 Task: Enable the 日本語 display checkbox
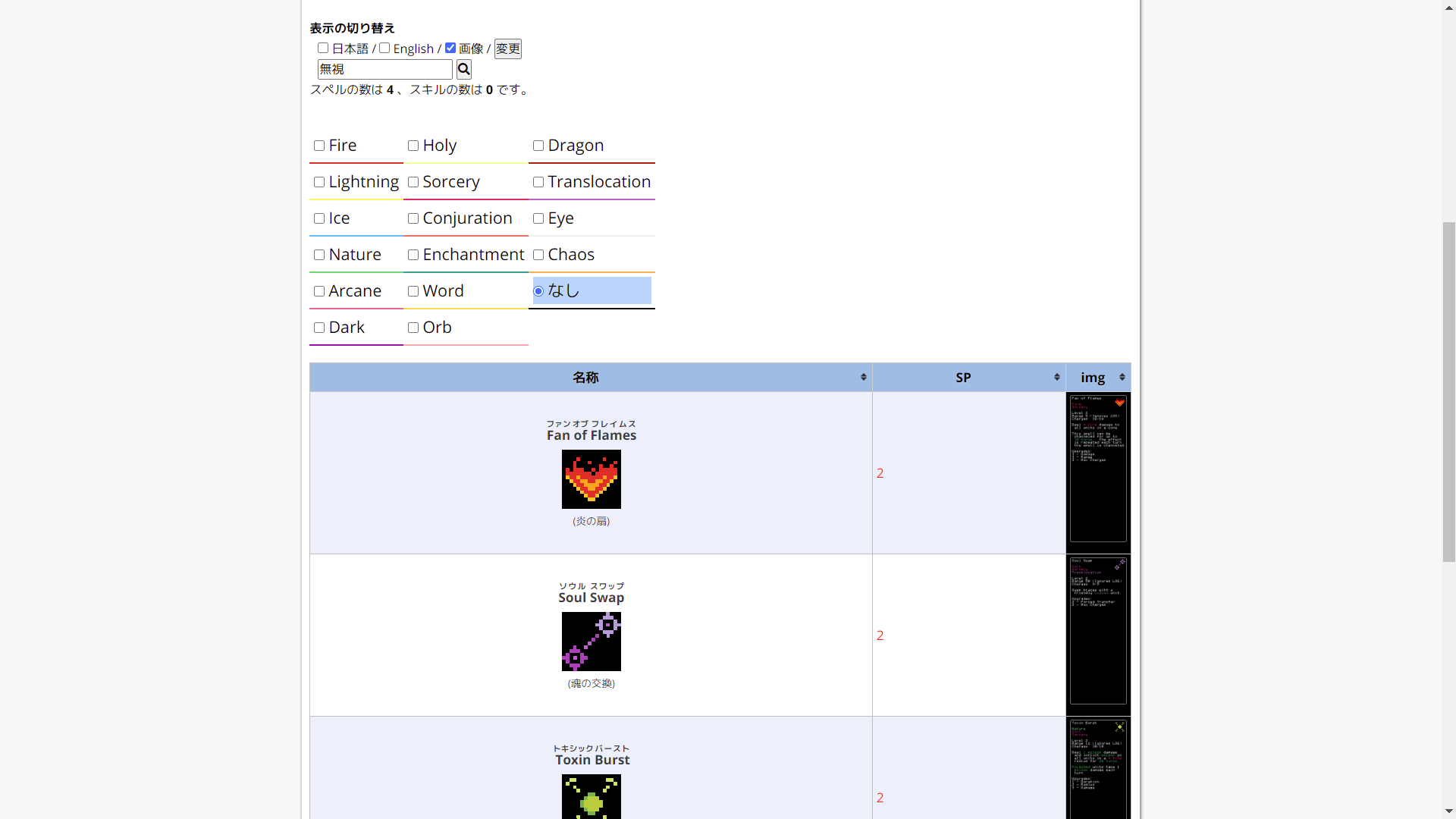(x=323, y=48)
